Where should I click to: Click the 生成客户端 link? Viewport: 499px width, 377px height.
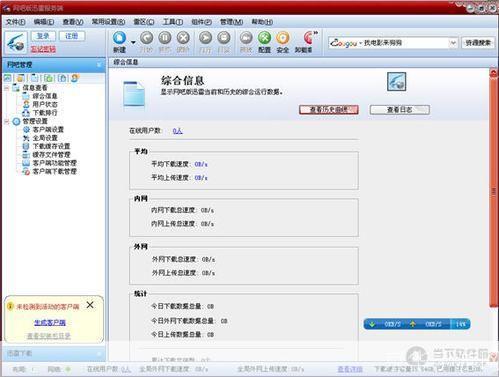pyautogui.click(x=50, y=323)
